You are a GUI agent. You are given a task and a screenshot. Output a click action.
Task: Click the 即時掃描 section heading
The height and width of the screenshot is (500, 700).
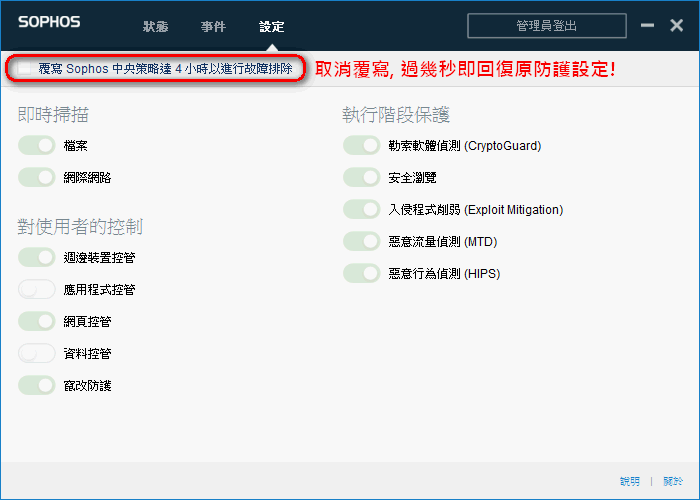click(53, 115)
